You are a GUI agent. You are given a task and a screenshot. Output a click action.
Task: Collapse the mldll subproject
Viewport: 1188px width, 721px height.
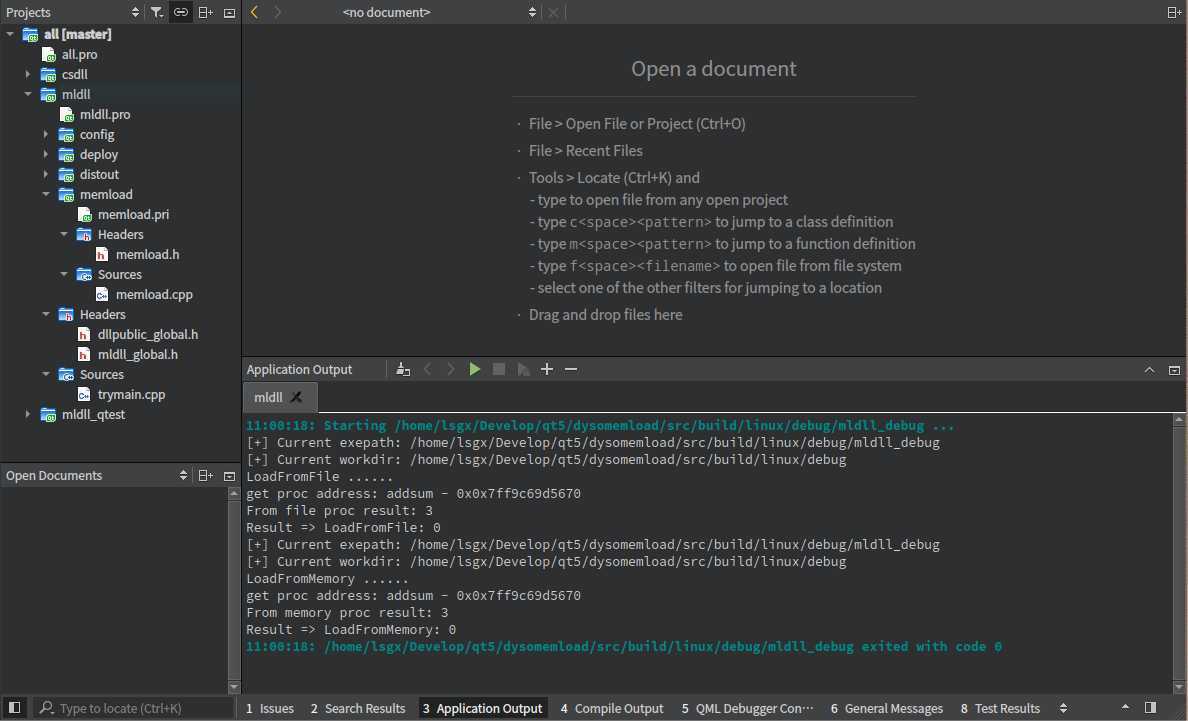tap(27, 94)
